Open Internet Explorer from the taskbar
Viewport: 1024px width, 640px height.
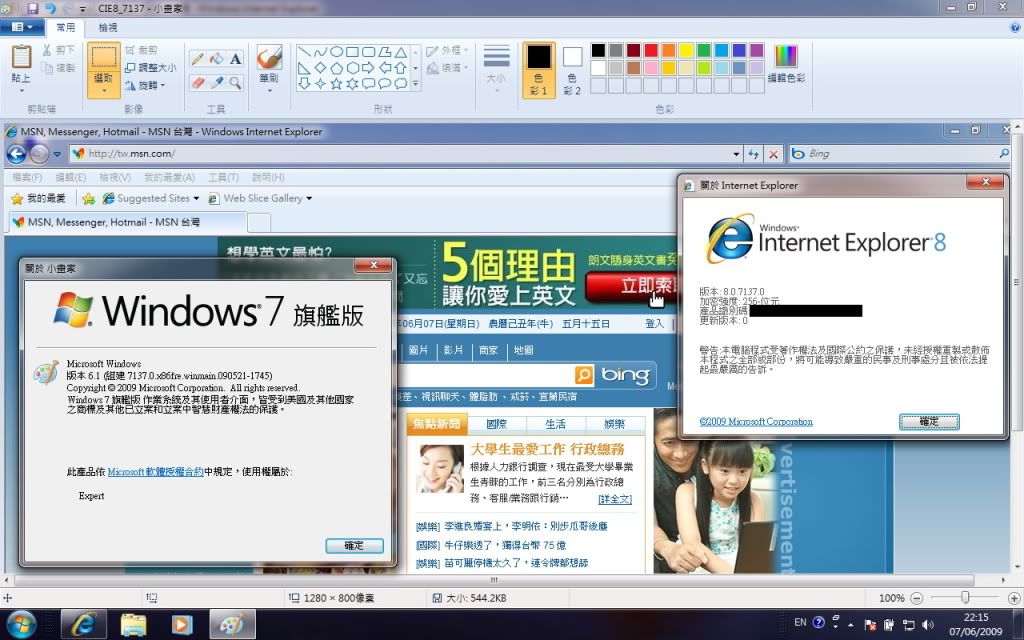[x=84, y=624]
